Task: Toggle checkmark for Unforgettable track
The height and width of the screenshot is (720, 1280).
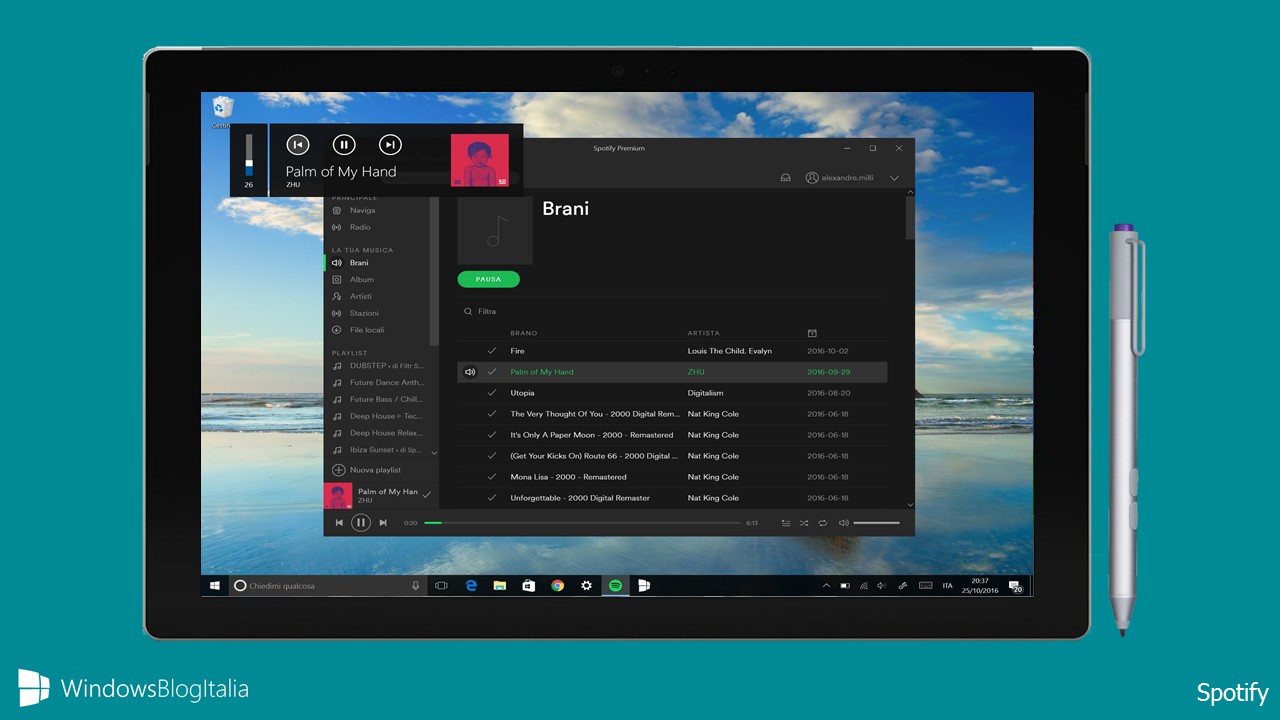Action: (x=492, y=498)
